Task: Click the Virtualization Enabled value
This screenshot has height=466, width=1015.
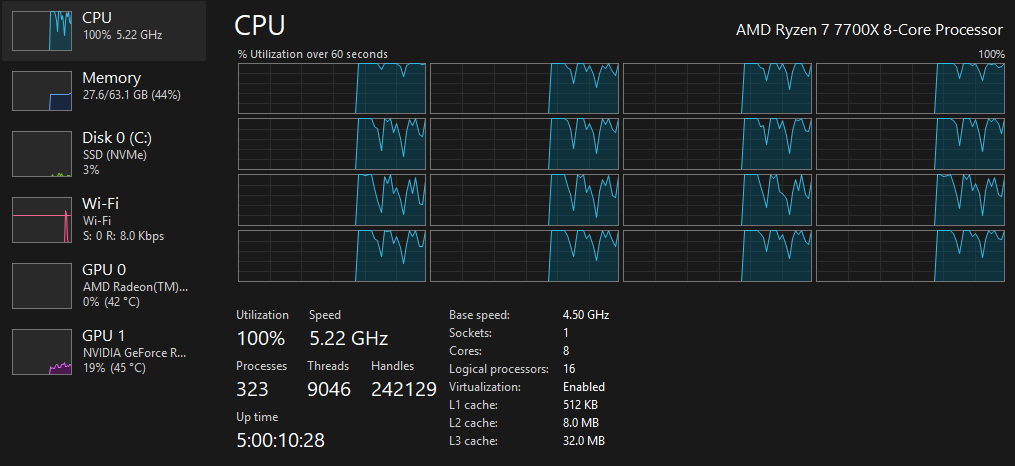Action: (584, 387)
